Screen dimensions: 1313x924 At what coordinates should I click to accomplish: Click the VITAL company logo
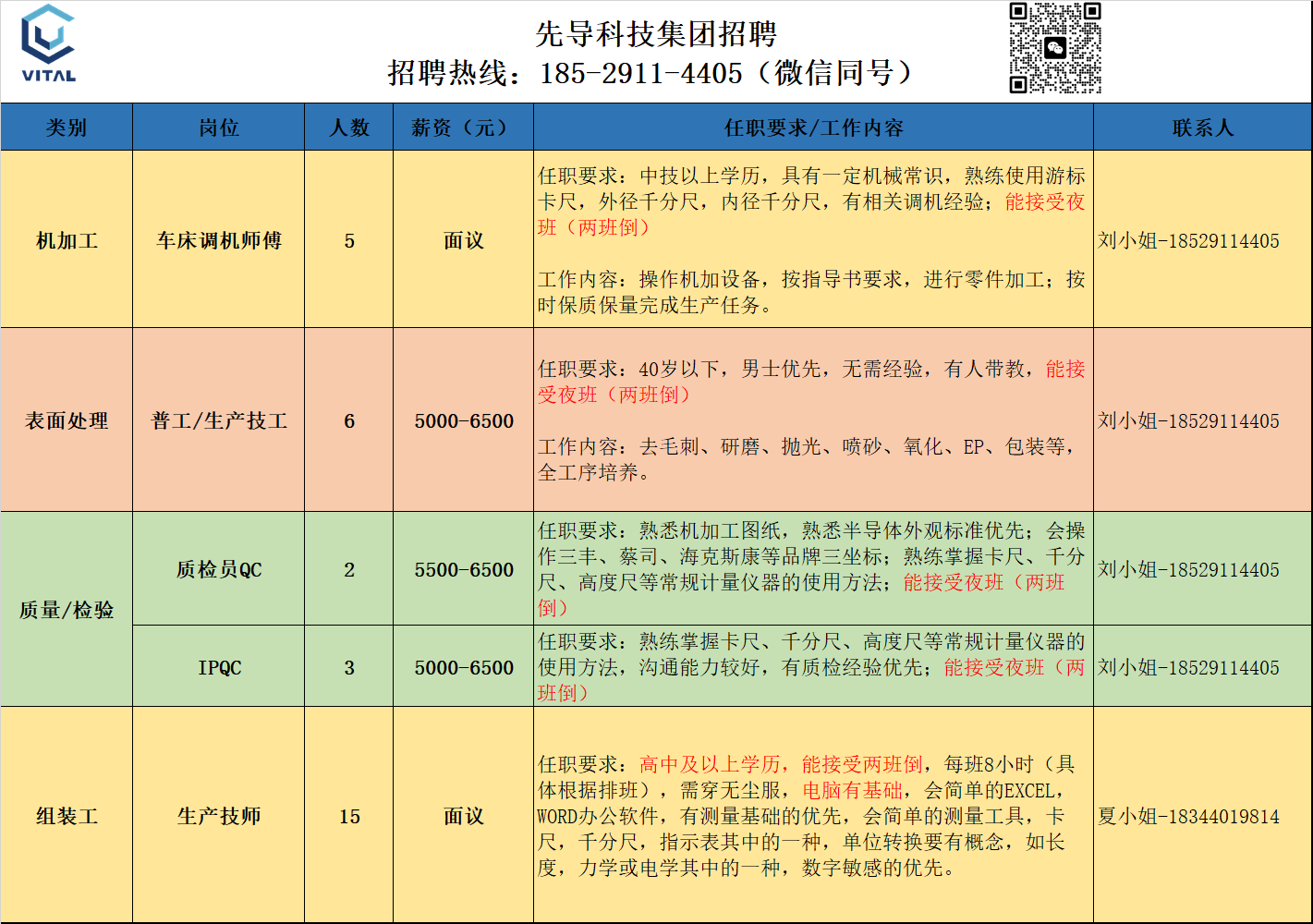click(x=48, y=43)
